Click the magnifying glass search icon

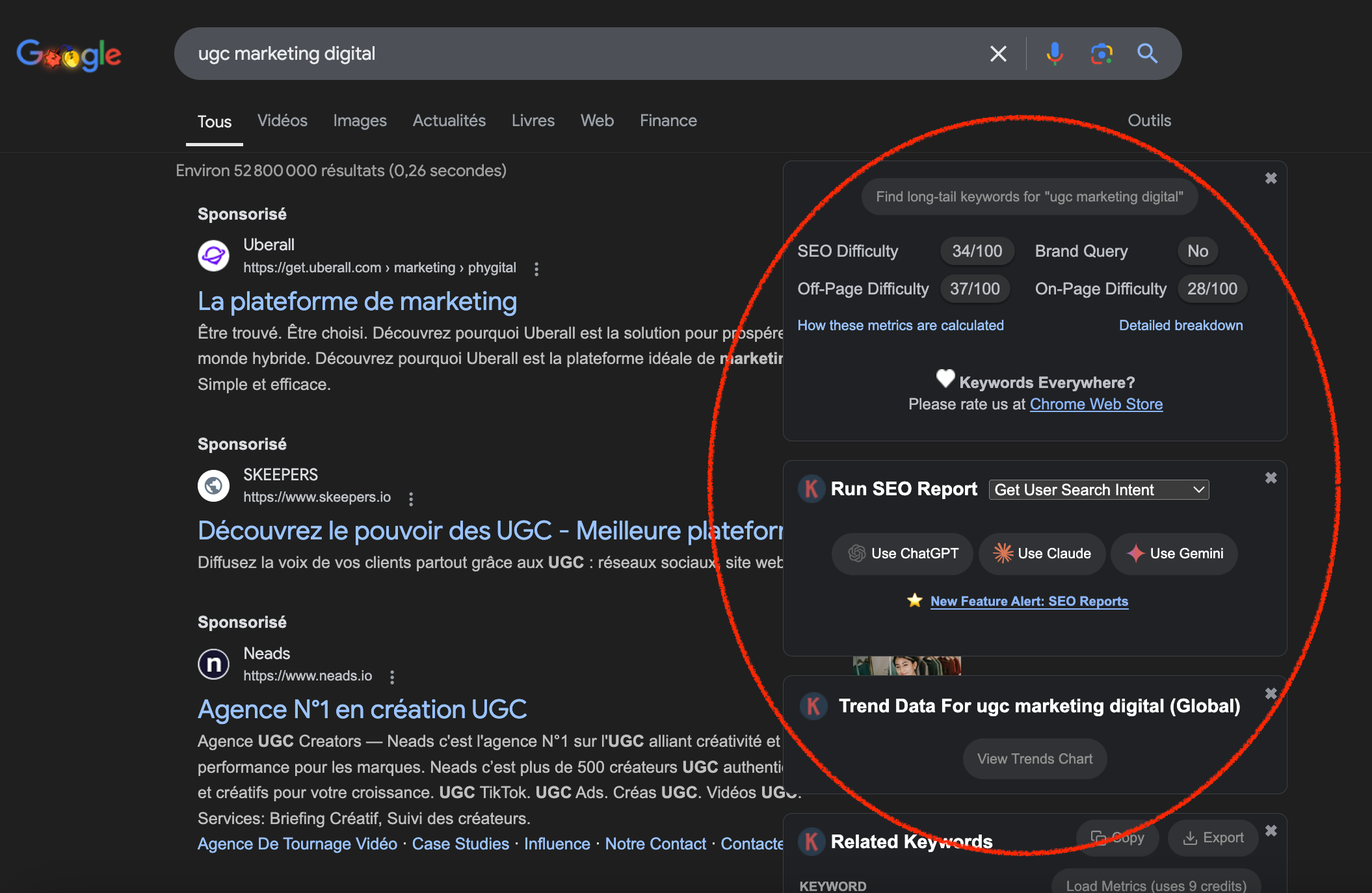pyautogui.click(x=1147, y=53)
